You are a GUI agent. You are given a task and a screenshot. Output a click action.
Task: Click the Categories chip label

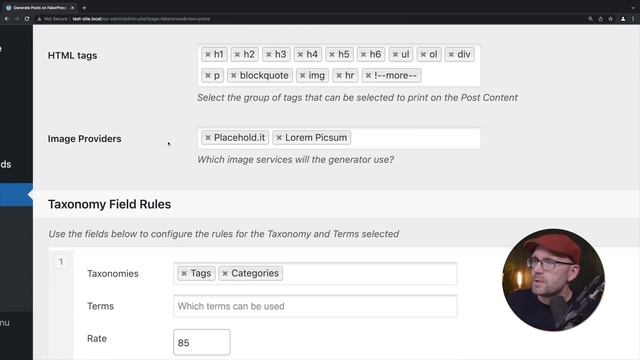point(255,273)
